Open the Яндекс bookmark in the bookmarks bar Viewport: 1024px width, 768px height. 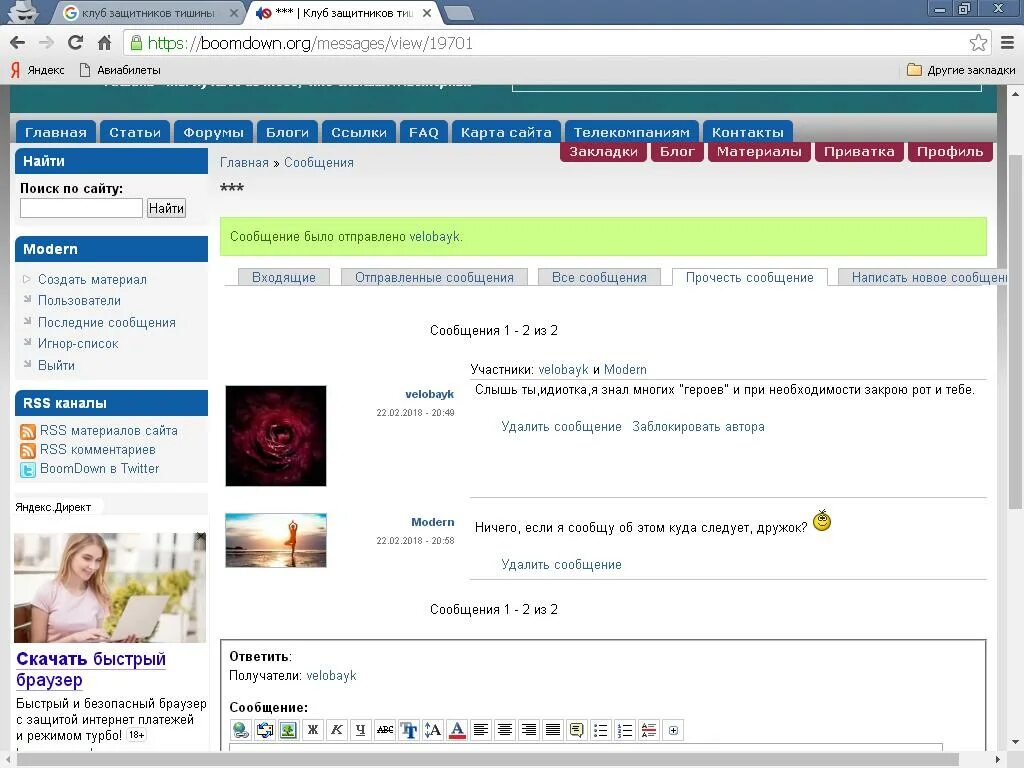pyautogui.click(x=37, y=70)
